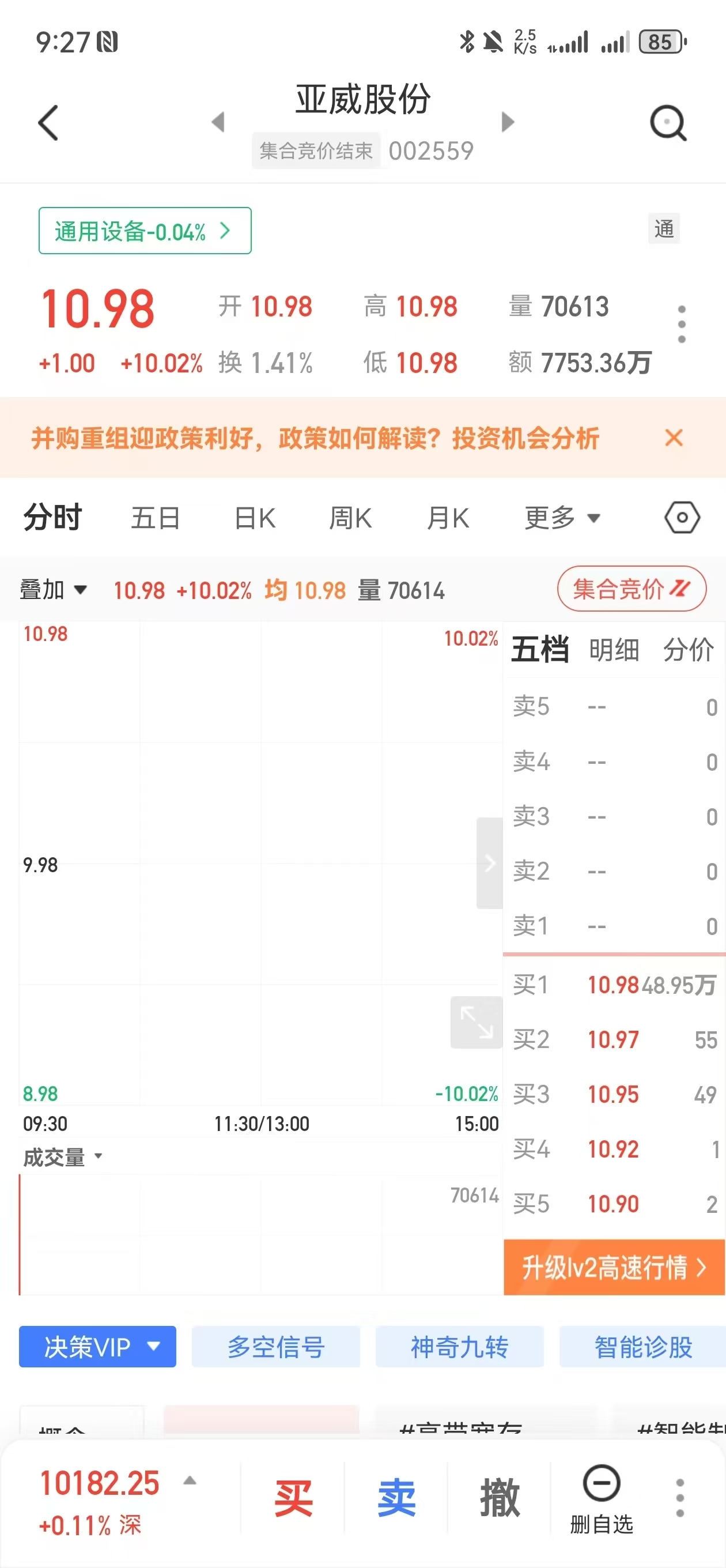Viewport: 726px width, 1568px height.
Task: Tap the NFC status icon
Action: click(107, 42)
